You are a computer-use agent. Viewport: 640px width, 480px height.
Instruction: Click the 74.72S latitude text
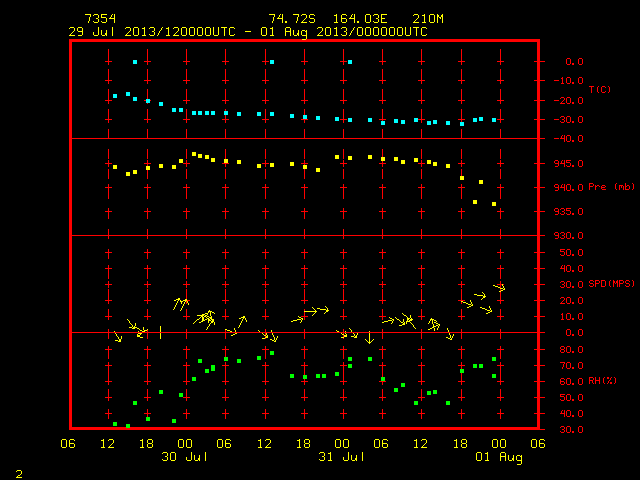pos(292,19)
